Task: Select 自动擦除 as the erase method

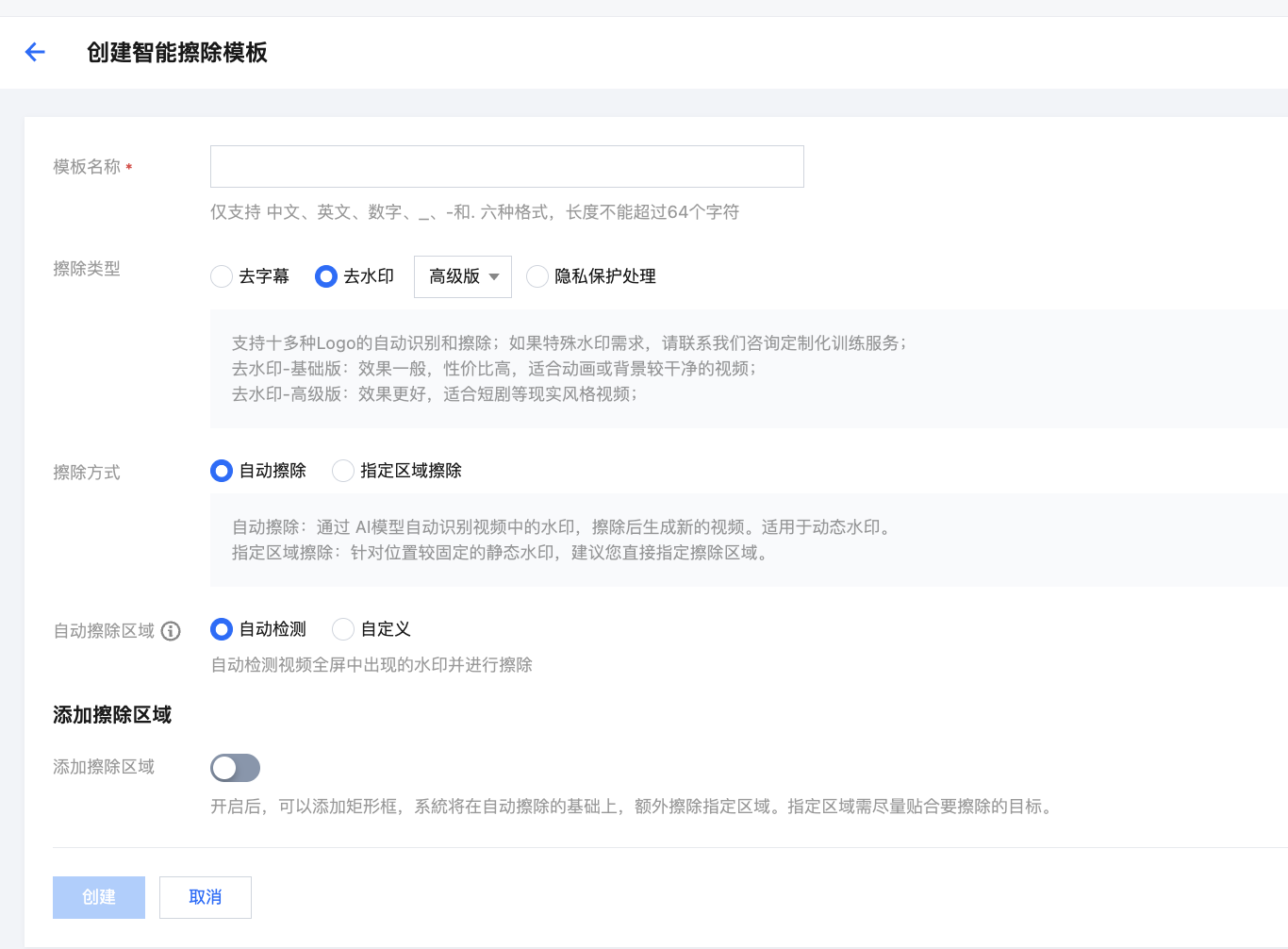Action: tap(222, 471)
